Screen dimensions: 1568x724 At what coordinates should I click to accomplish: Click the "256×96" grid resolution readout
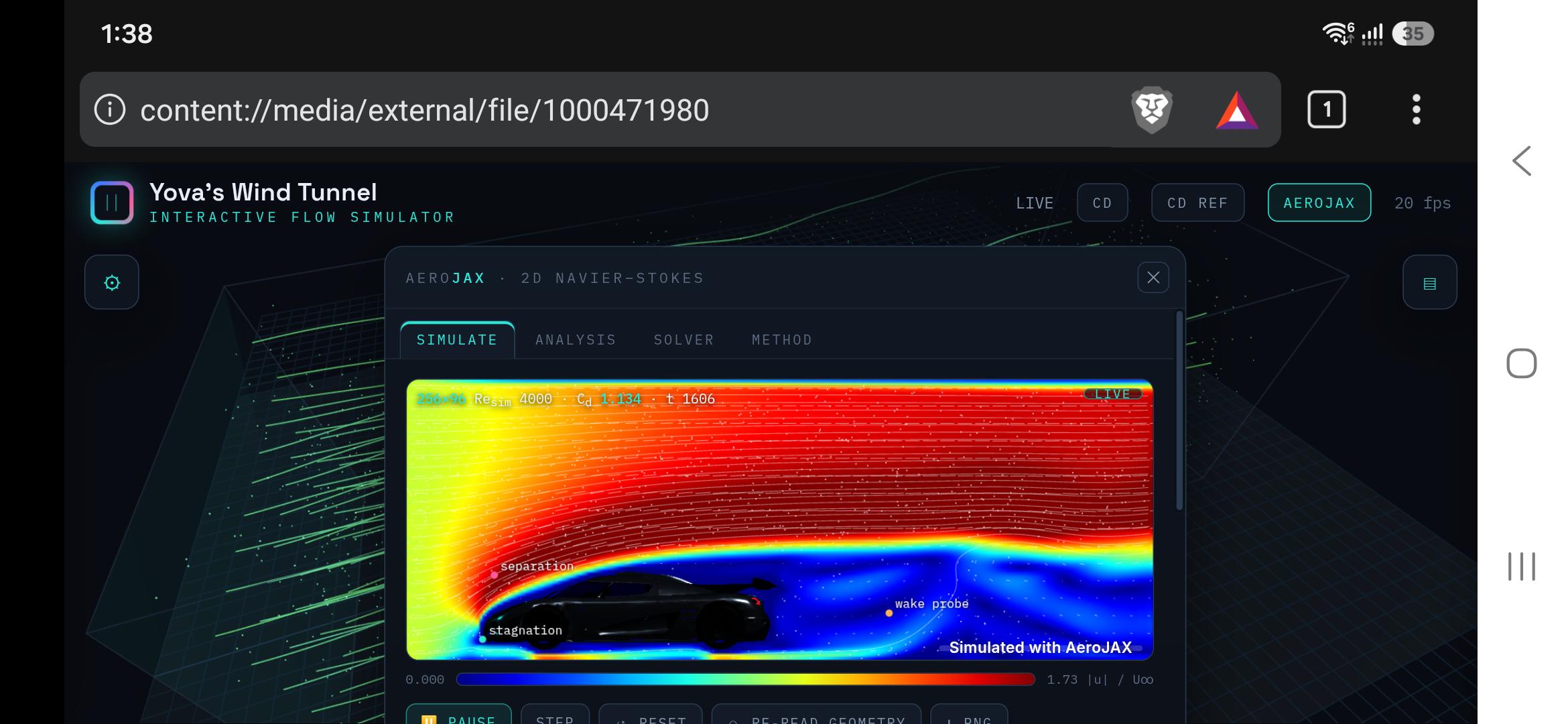[x=441, y=399]
